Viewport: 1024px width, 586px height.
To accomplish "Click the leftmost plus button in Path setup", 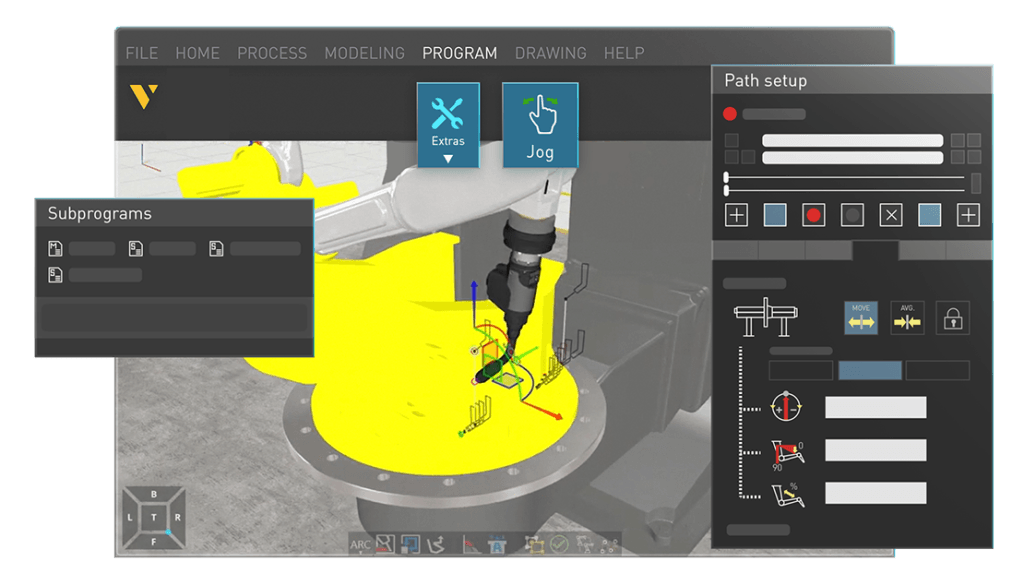I will pos(736,215).
